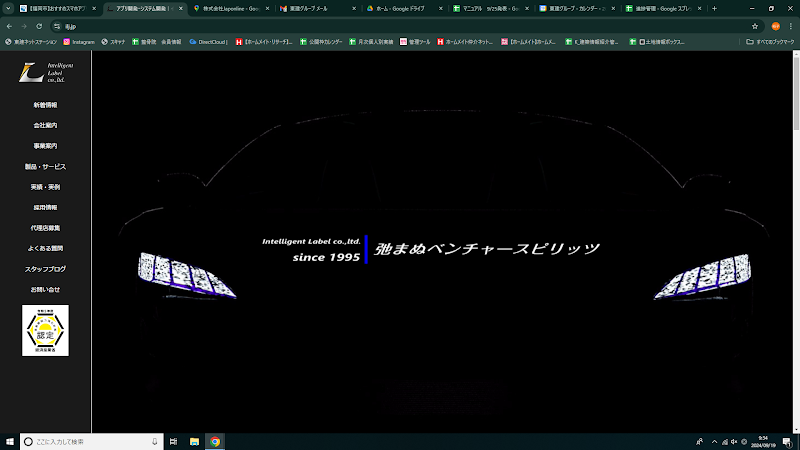Focus the address bar URL field
The height and width of the screenshot is (450, 800).
click(x=398, y=27)
